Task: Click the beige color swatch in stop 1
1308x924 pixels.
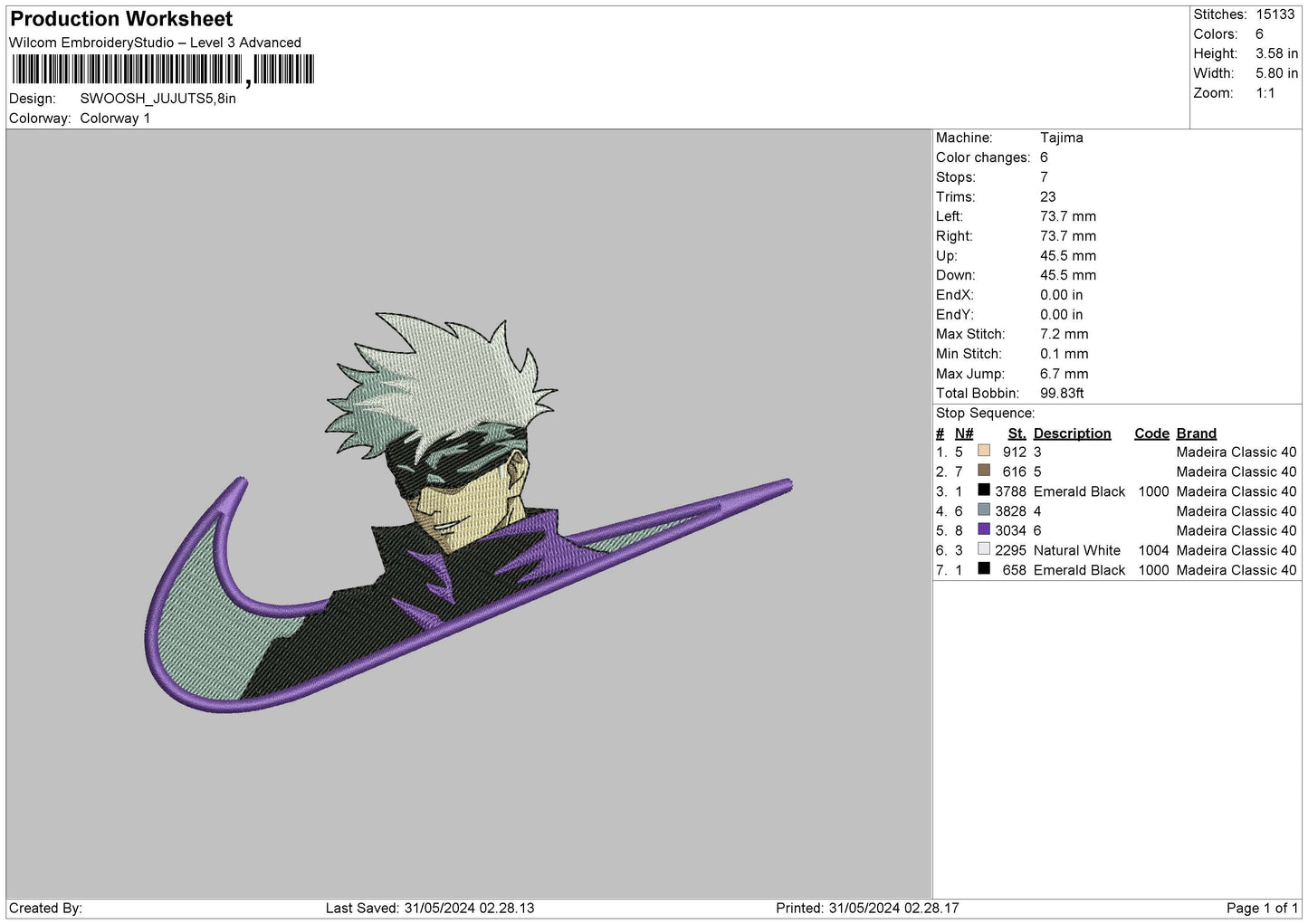Action: [x=984, y=451]
